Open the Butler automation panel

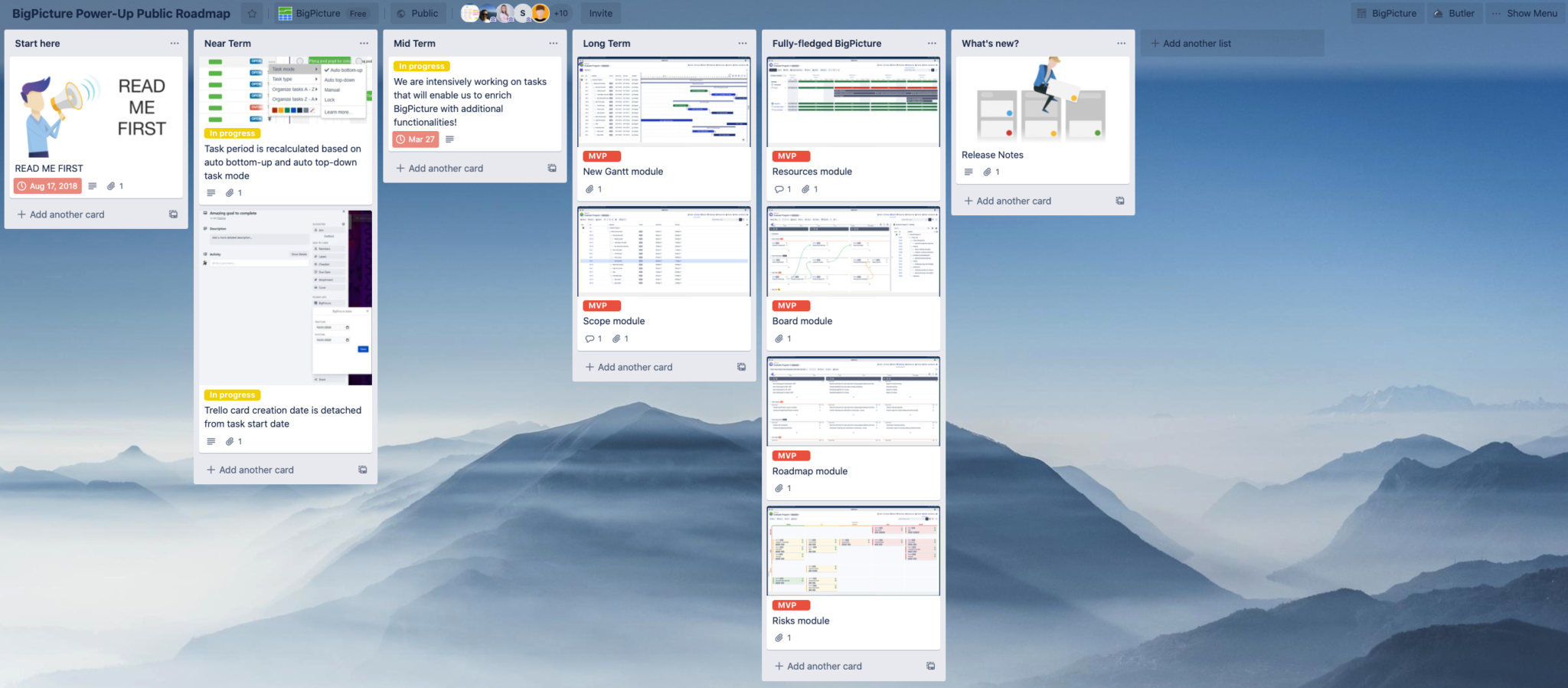coord(1454,13)
